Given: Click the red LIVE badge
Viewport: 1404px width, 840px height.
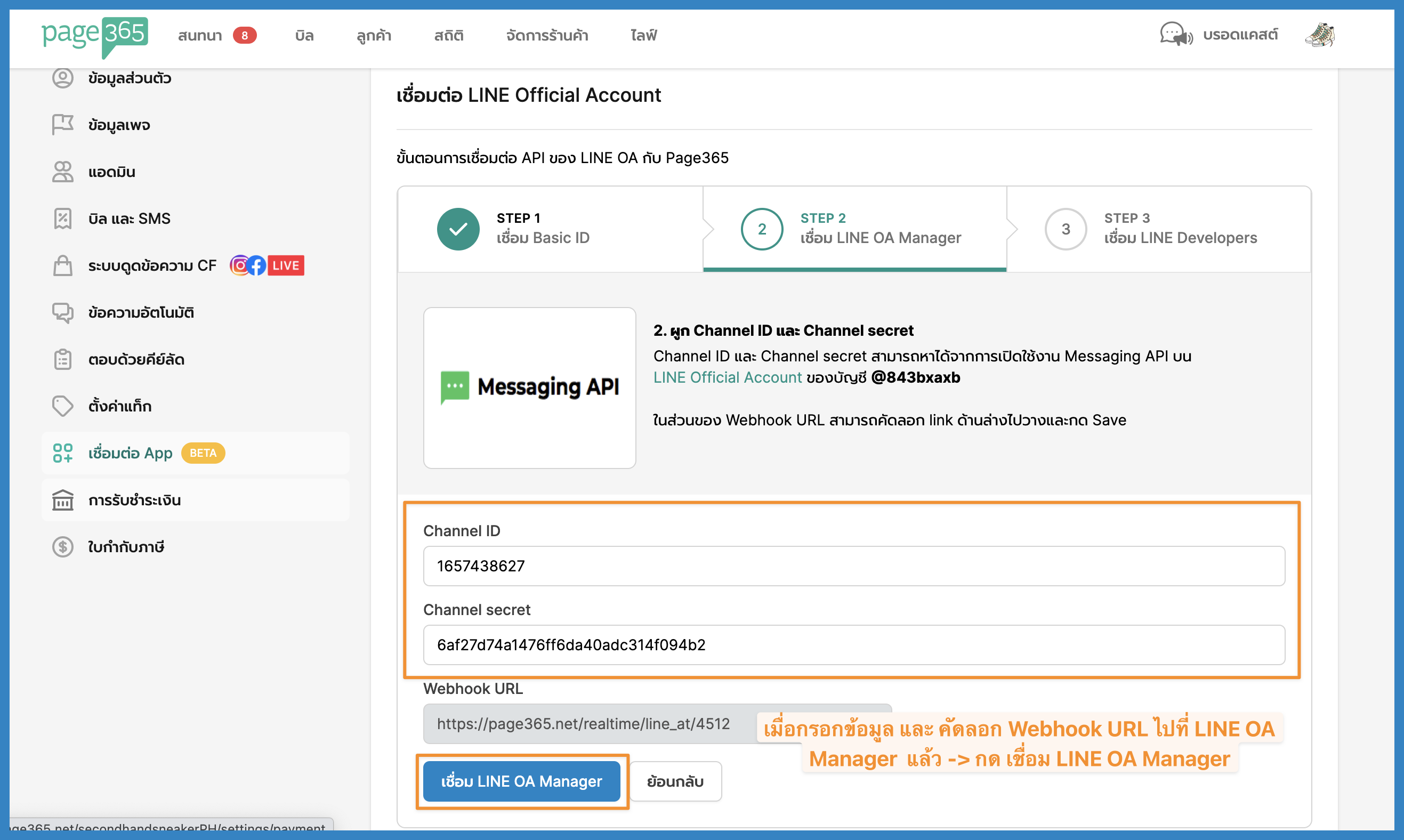Looking at the screenshot, I should tap(286, 265).
